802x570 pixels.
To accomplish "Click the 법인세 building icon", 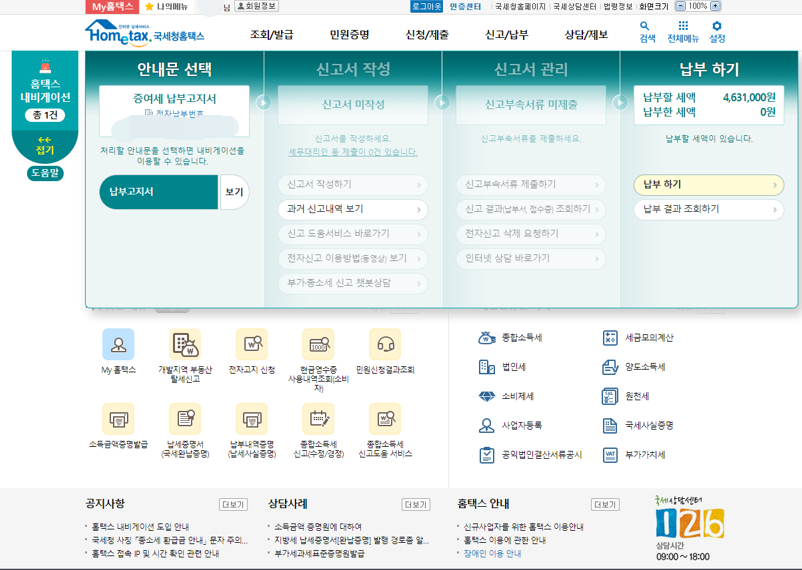I will pyautogui.click(x=486, y=367).
